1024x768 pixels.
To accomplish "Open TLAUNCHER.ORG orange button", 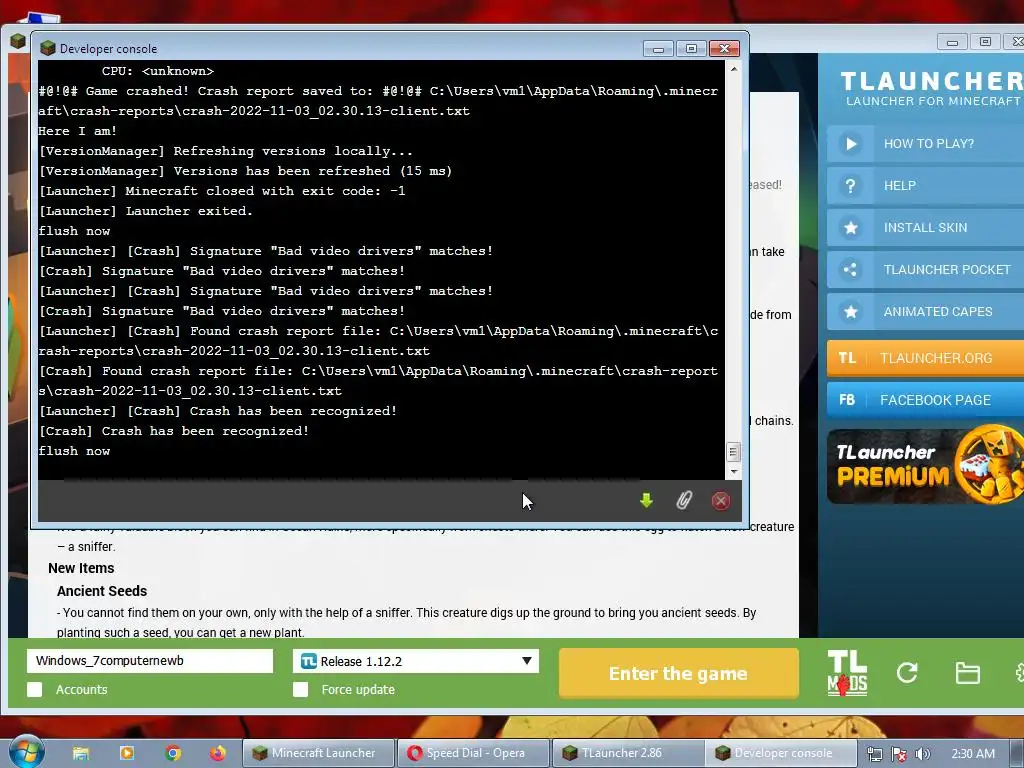I will [925, 358].
